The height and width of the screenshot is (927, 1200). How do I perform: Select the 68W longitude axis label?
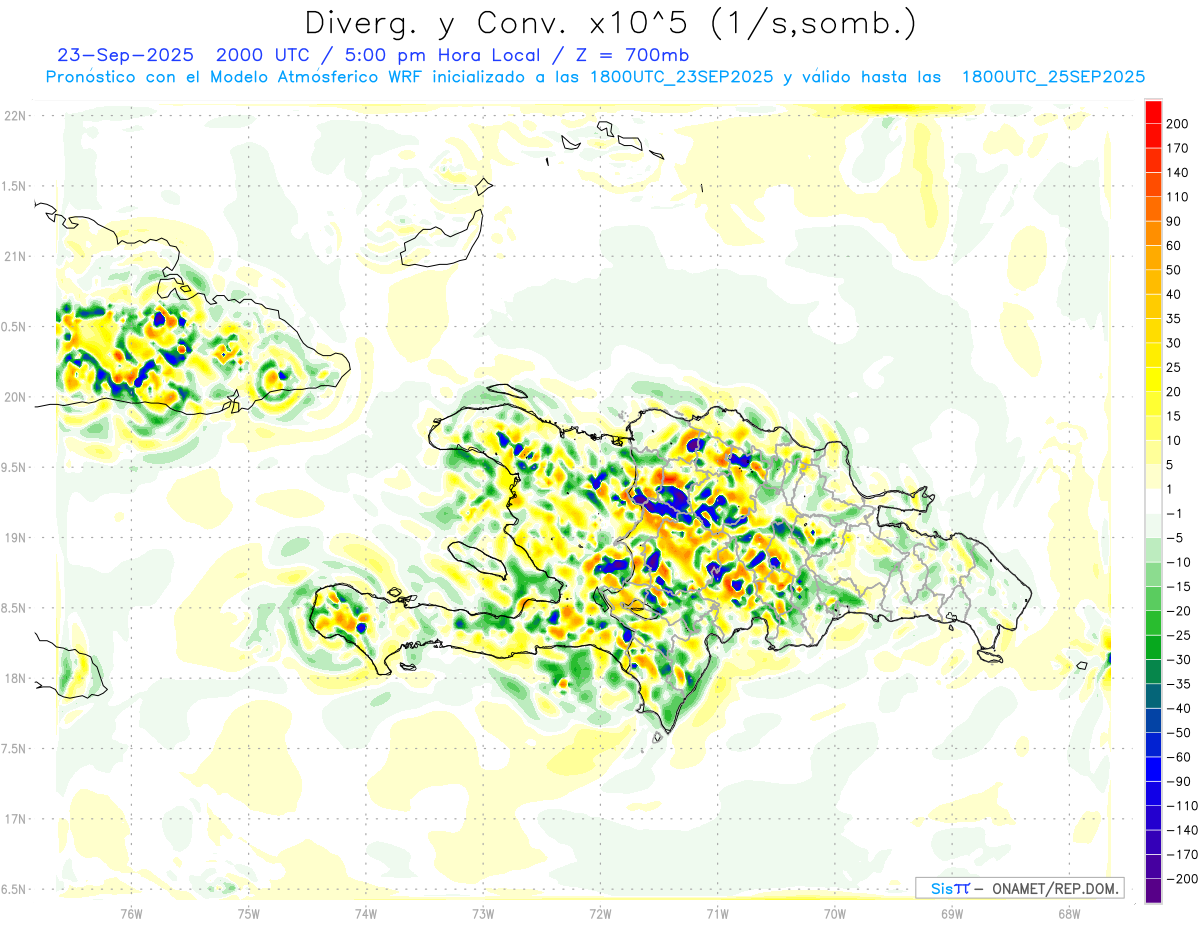click(x=1068, y=913)
